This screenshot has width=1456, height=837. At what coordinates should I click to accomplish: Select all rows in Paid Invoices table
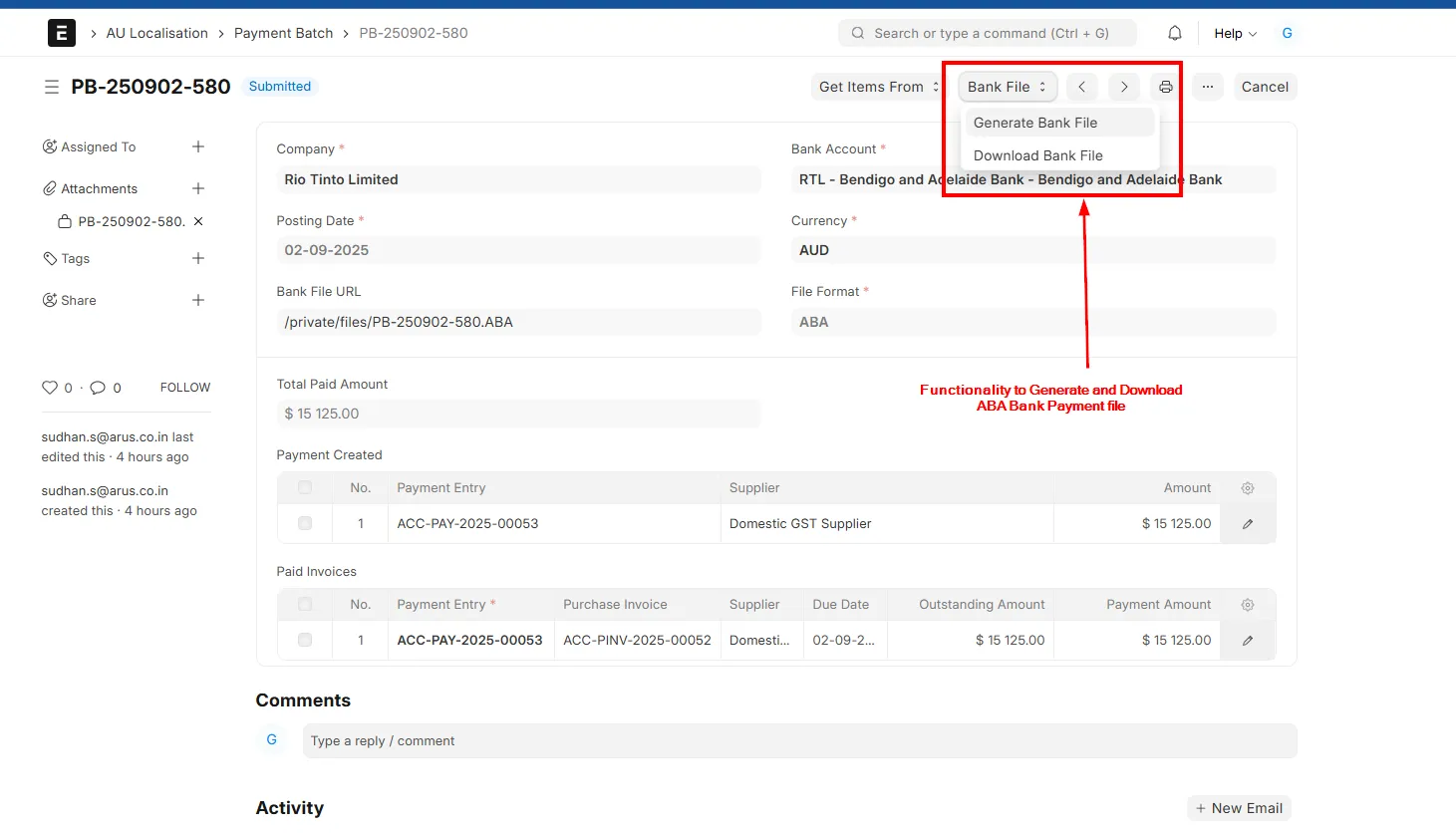click(x=305, y=604)
